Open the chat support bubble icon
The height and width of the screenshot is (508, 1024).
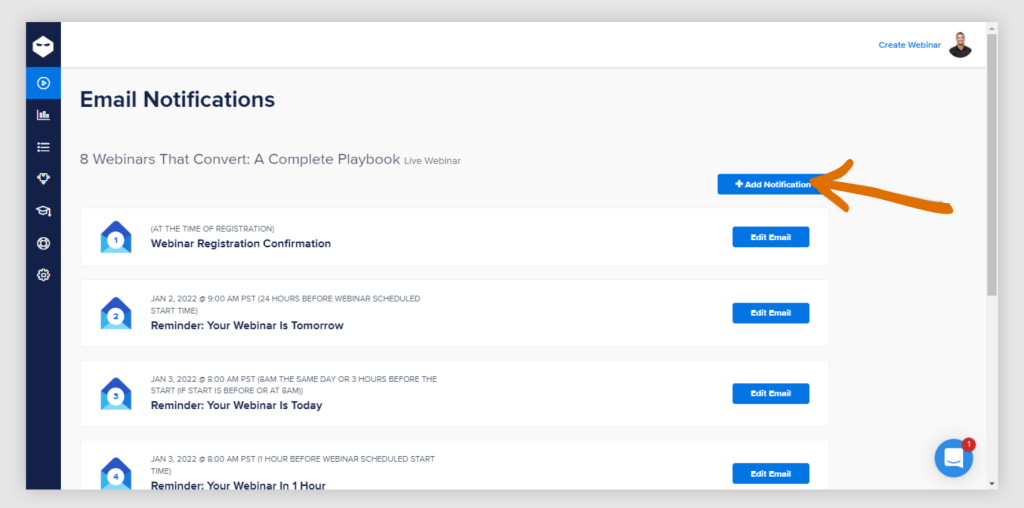953,458
